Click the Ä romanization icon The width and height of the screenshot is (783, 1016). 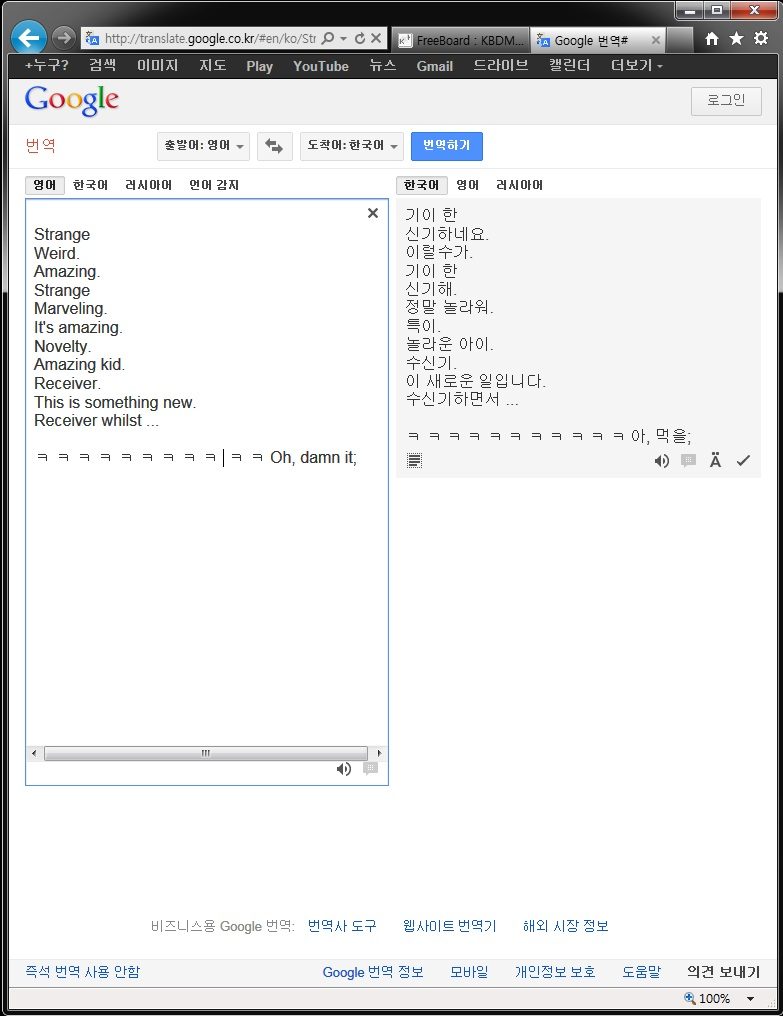pos(716,461)
